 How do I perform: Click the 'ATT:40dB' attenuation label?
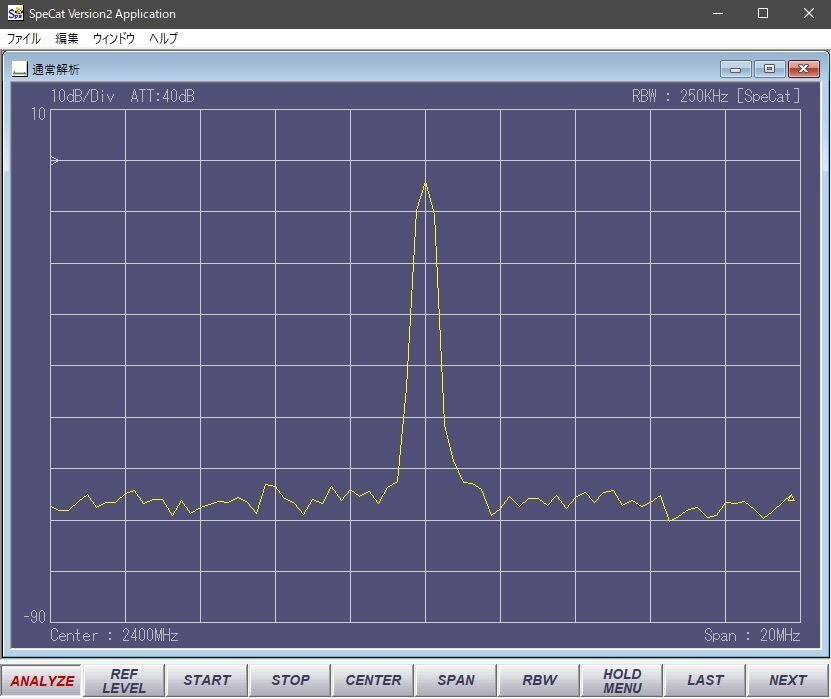(163, 96)
